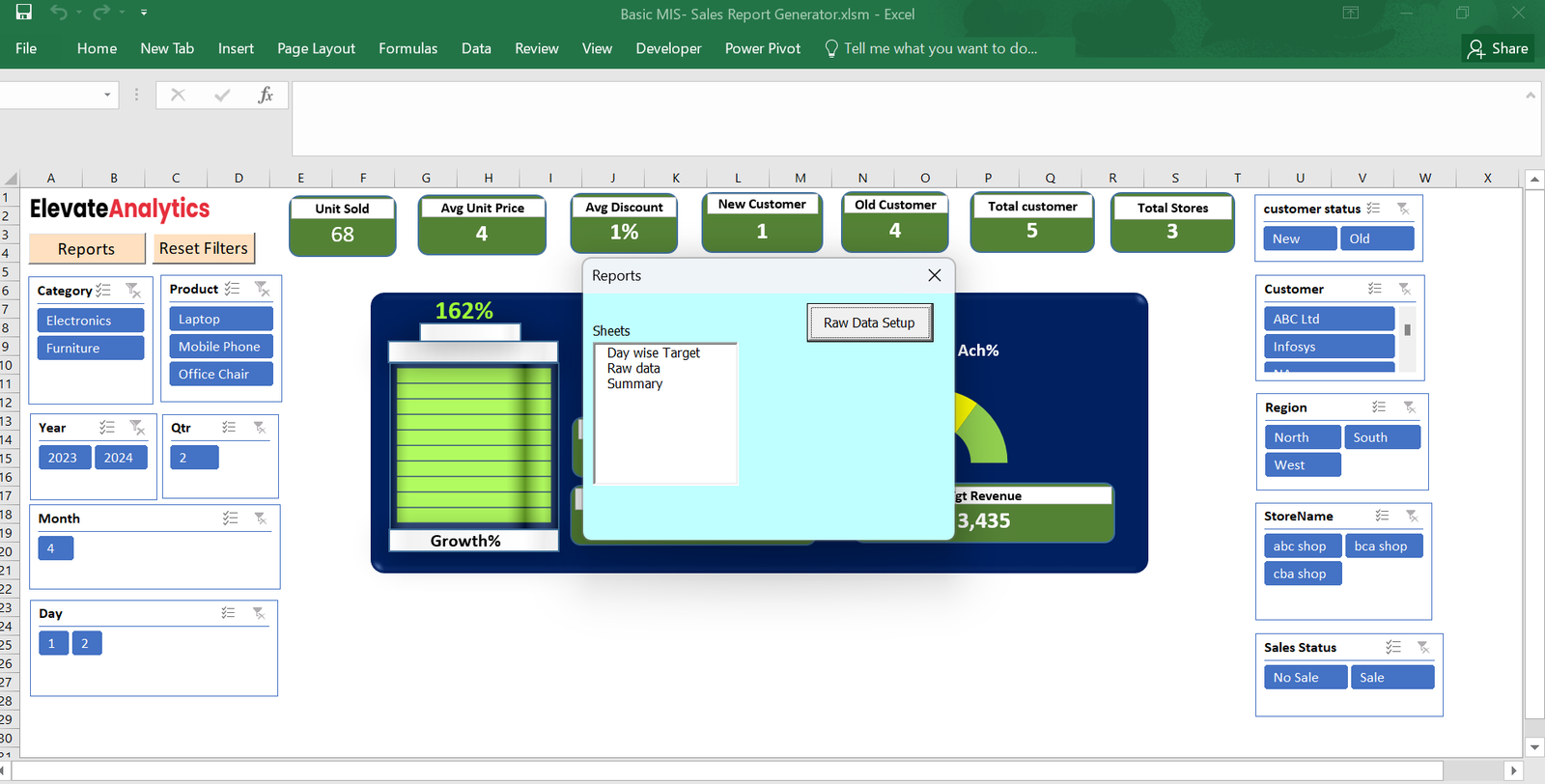Clear filter on the Region slicer
Image resolution: width=1545 pixels, height=784 pixels.
pos(1410,407)
